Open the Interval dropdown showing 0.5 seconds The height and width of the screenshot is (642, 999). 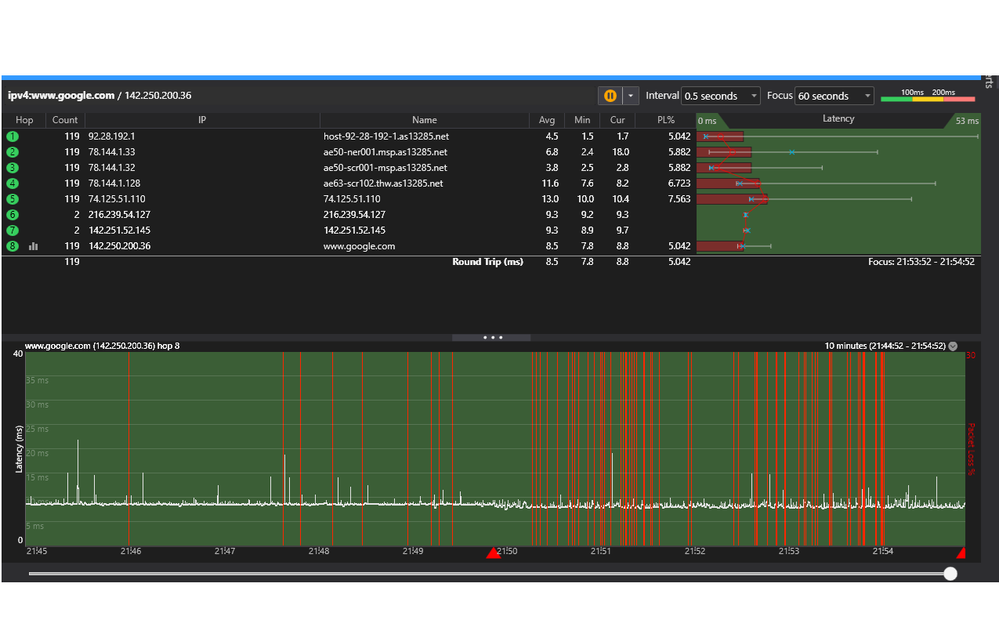(720, 96)
